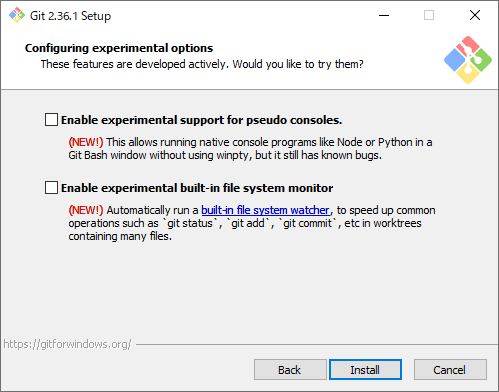Click the red (NEW!) tag under file system monitor
This screenshot has height=392, width=499.
pos(86,210)
